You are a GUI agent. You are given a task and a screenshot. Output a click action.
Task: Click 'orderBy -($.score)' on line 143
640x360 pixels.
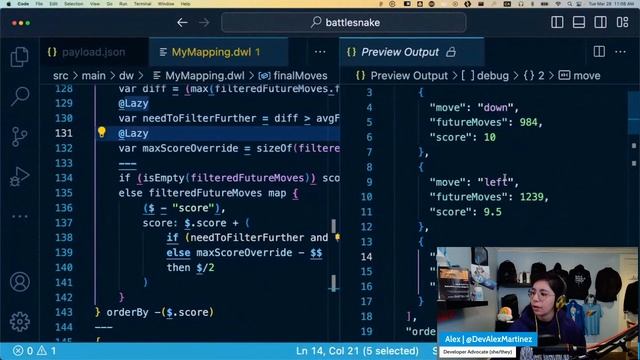click(160, 312)
